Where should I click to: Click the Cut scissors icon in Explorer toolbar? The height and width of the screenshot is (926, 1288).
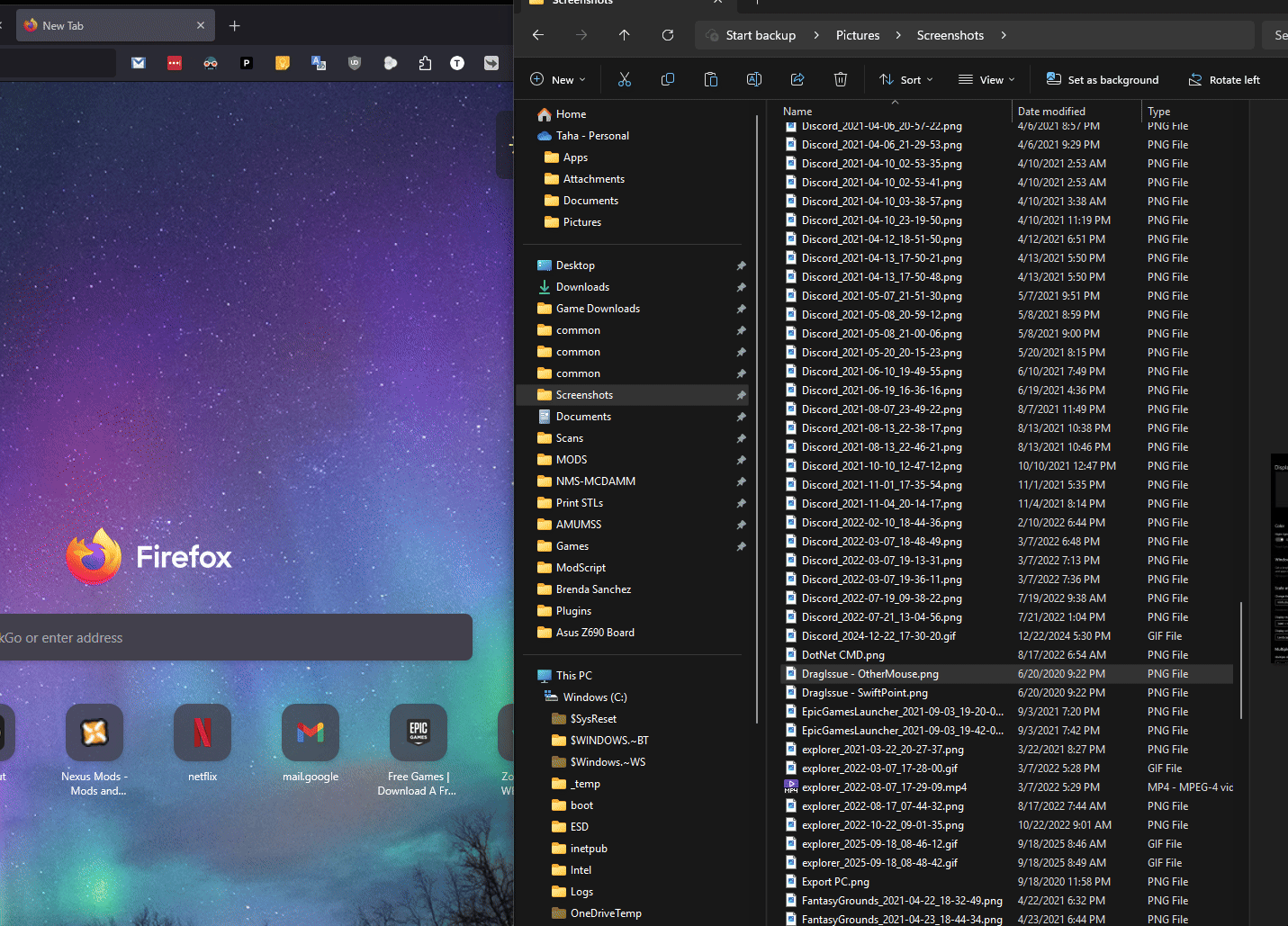pos(625,79)
